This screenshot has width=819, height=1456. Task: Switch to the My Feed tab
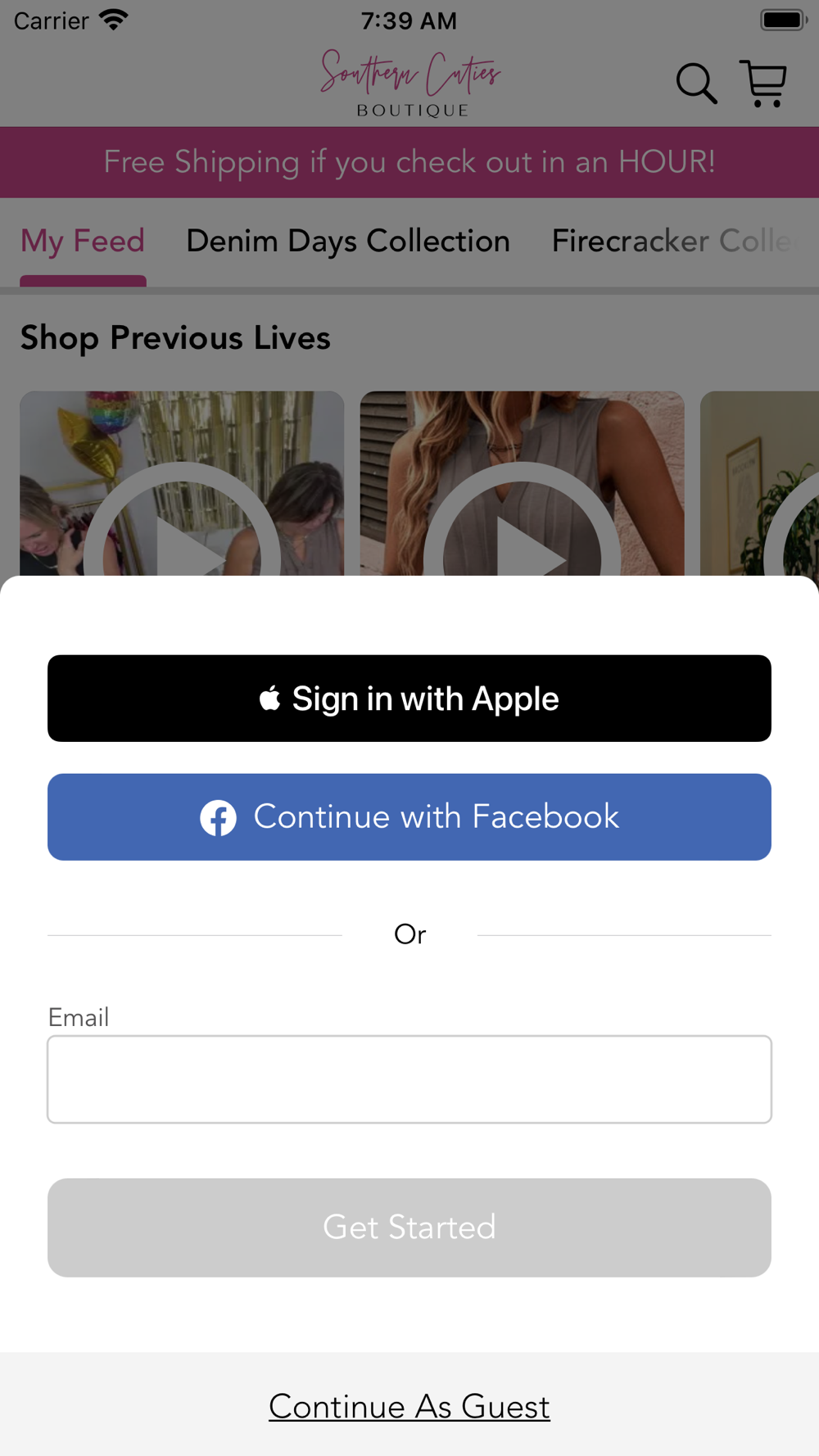point(83,242)
